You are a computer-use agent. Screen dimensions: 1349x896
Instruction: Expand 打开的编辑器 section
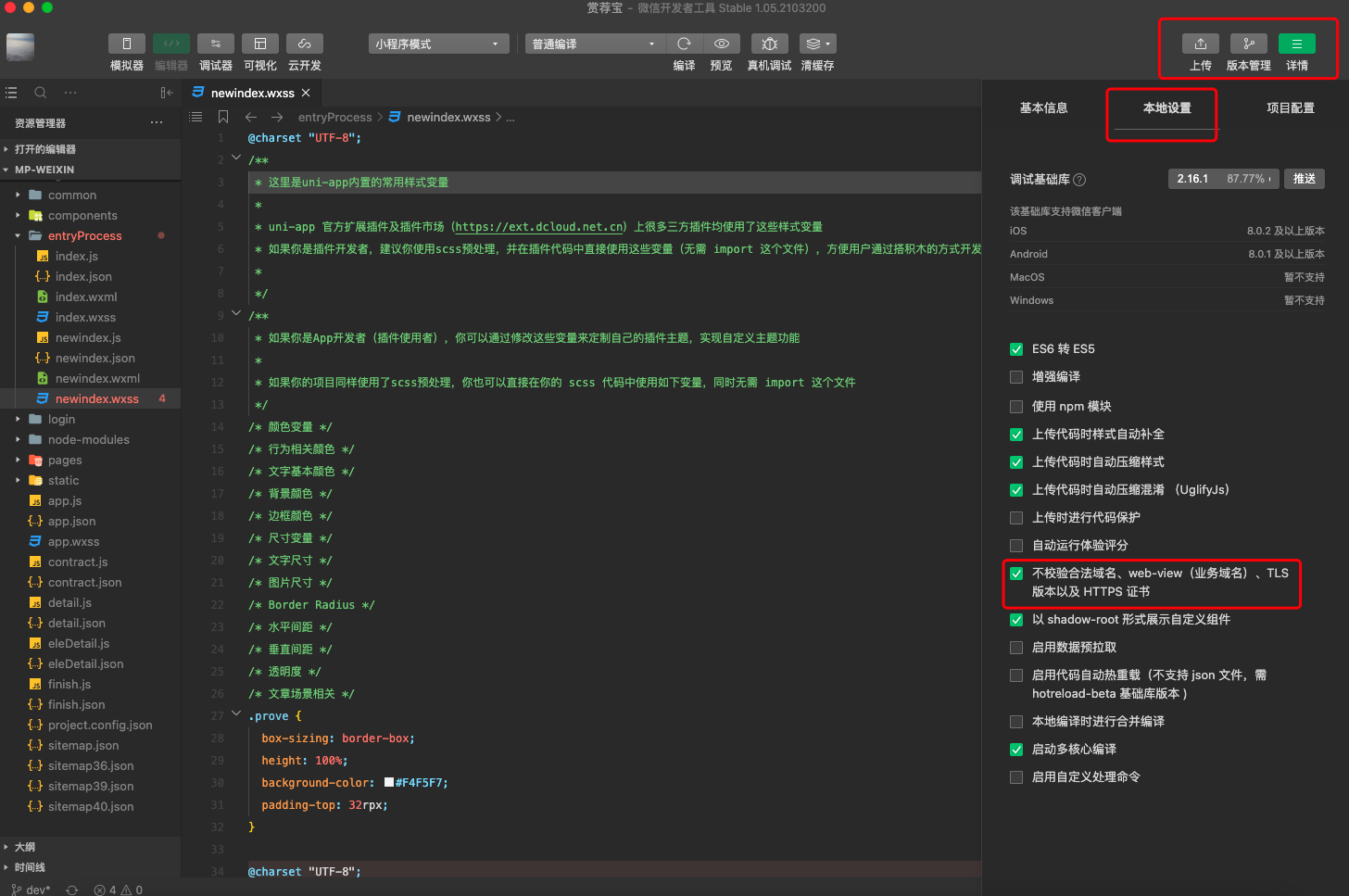[x=90, y=149]
